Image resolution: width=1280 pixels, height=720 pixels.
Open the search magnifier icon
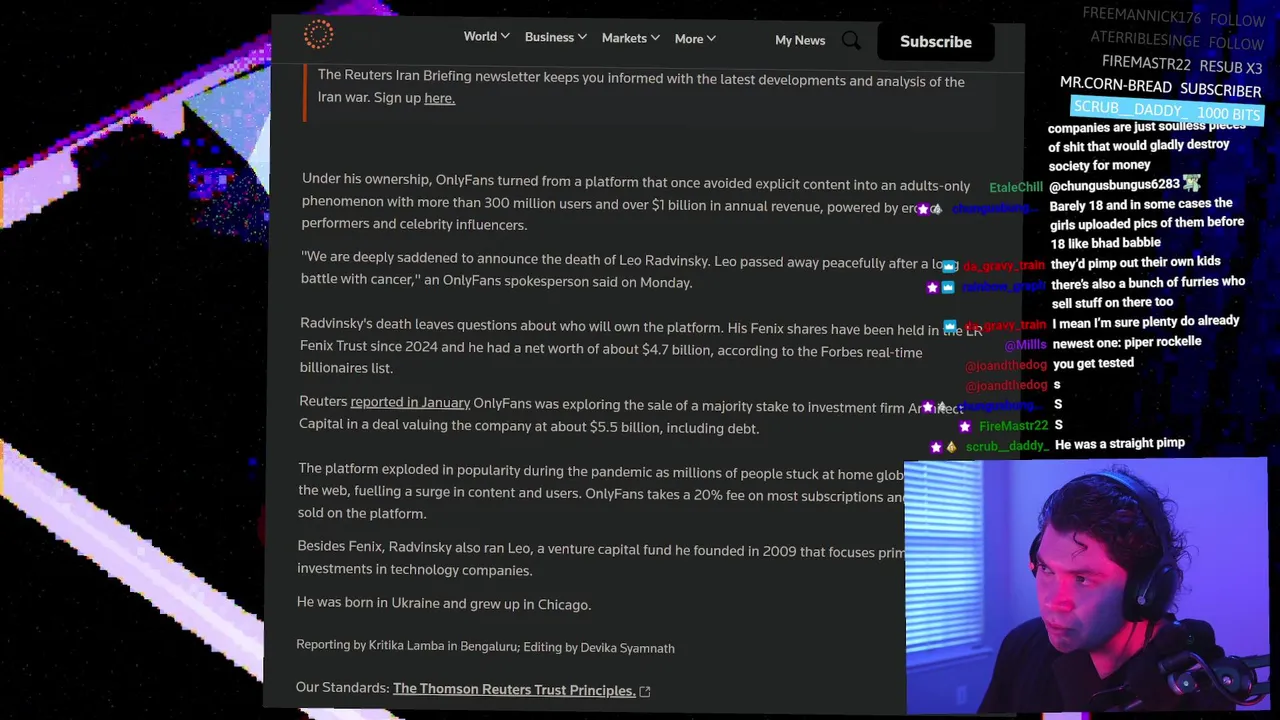(851, 40)
